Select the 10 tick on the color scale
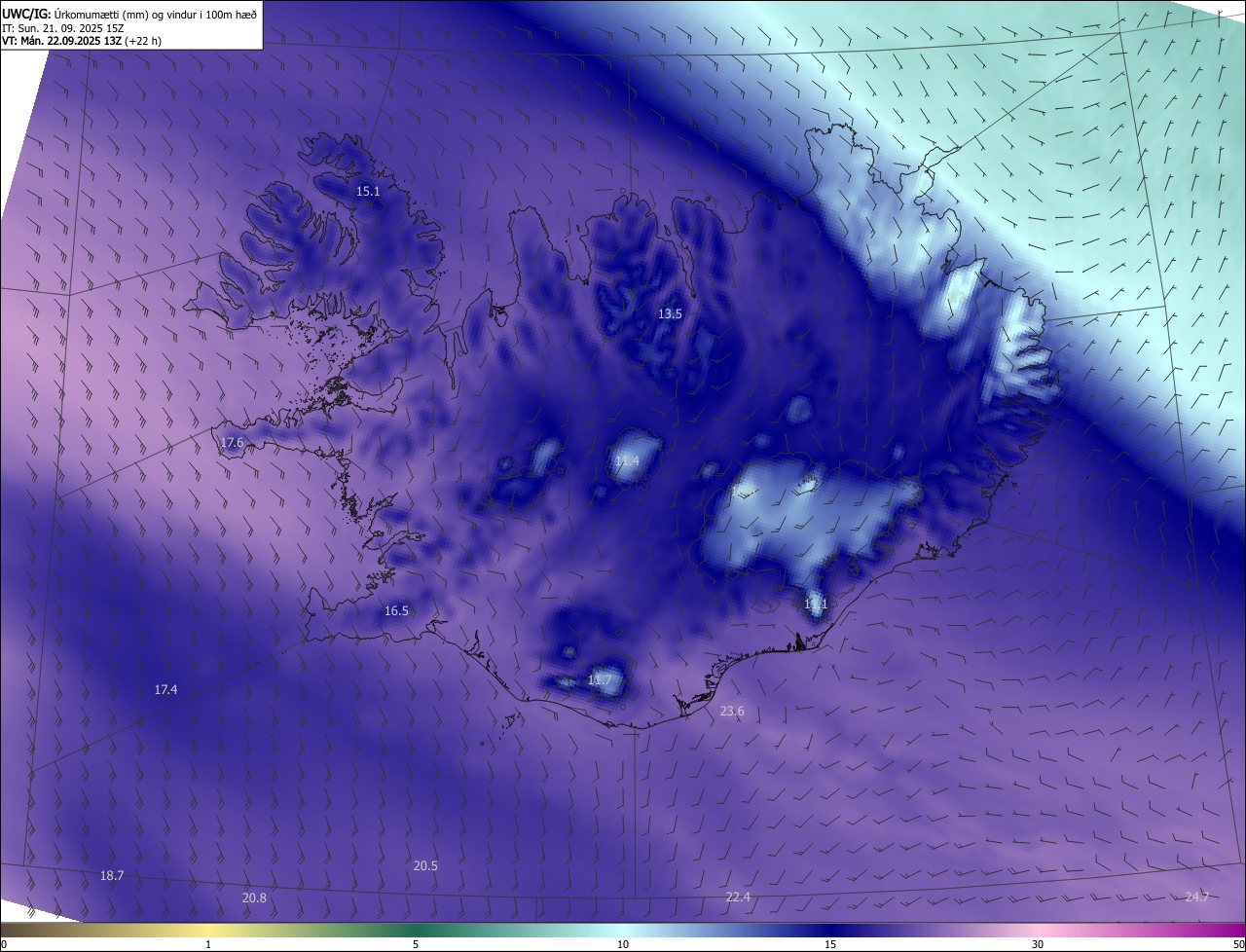This screenshot has height=952, width=1246. (623, 944)
